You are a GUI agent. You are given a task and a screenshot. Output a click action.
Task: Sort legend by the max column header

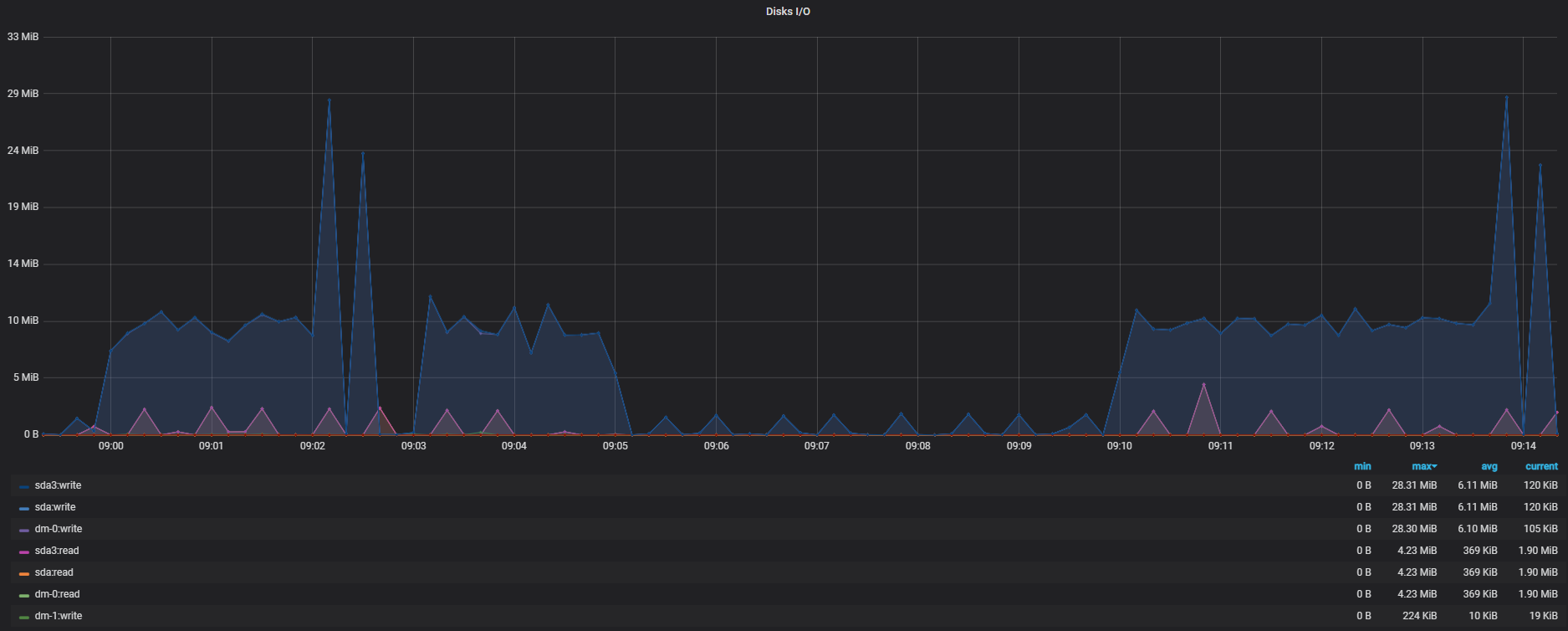coord(1424,466)
